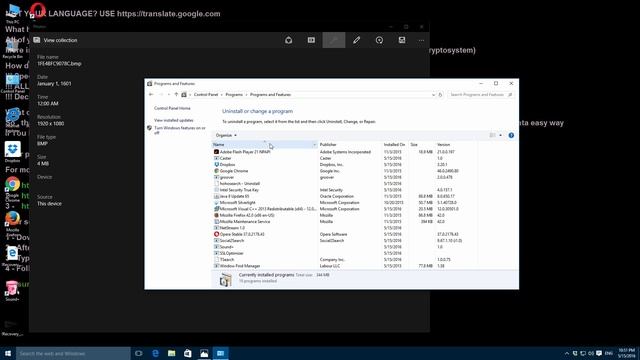Start the slideshow from the Photos toolbar
This screenshot has width=640, height=360.
coord(311,40)
